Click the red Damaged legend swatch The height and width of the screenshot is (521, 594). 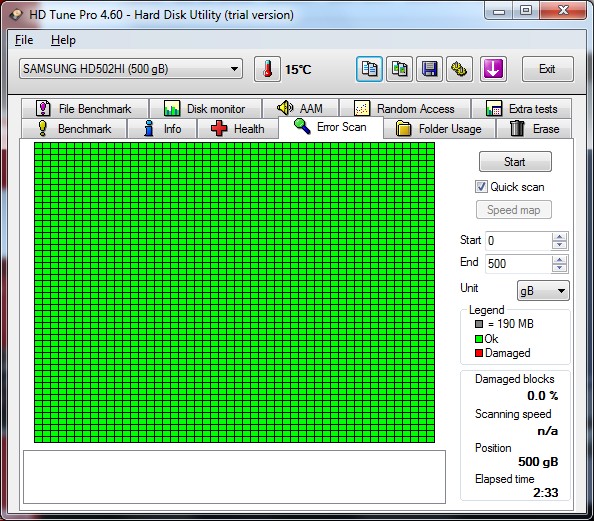click(479, 353)
